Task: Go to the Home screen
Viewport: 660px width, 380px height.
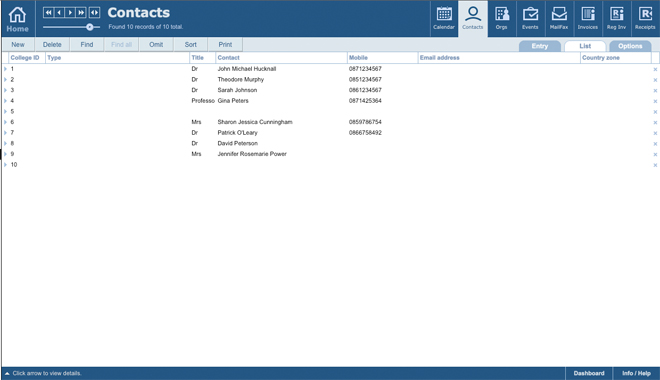Action: (x=17, y=19)
